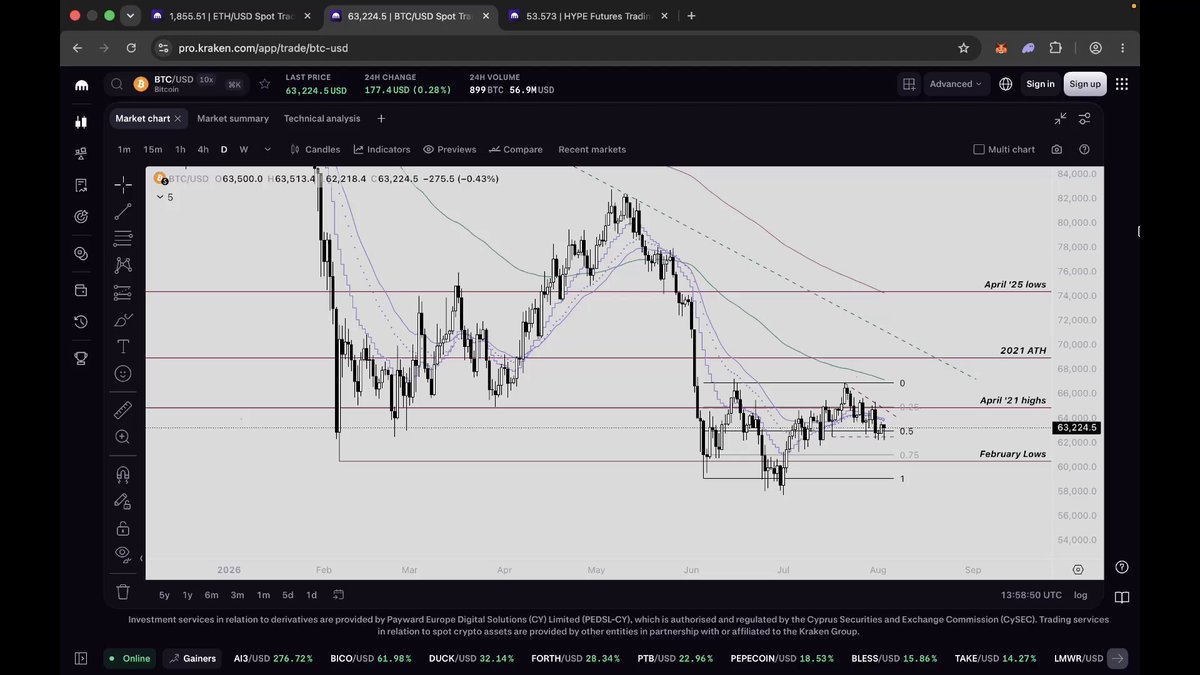Open the Indicators menu

[381, 149]
